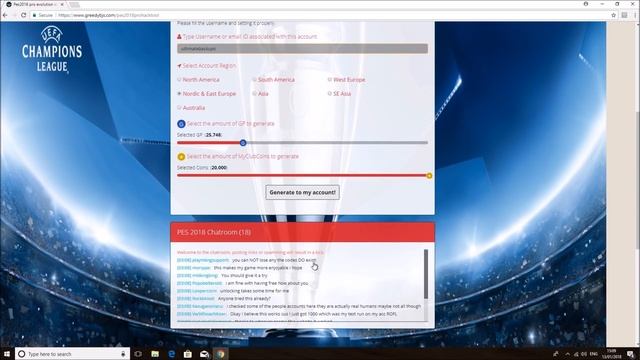Open the Action Center notification icon
The image size is (640, 360).
pyautogui.click(x=631, y=354)
